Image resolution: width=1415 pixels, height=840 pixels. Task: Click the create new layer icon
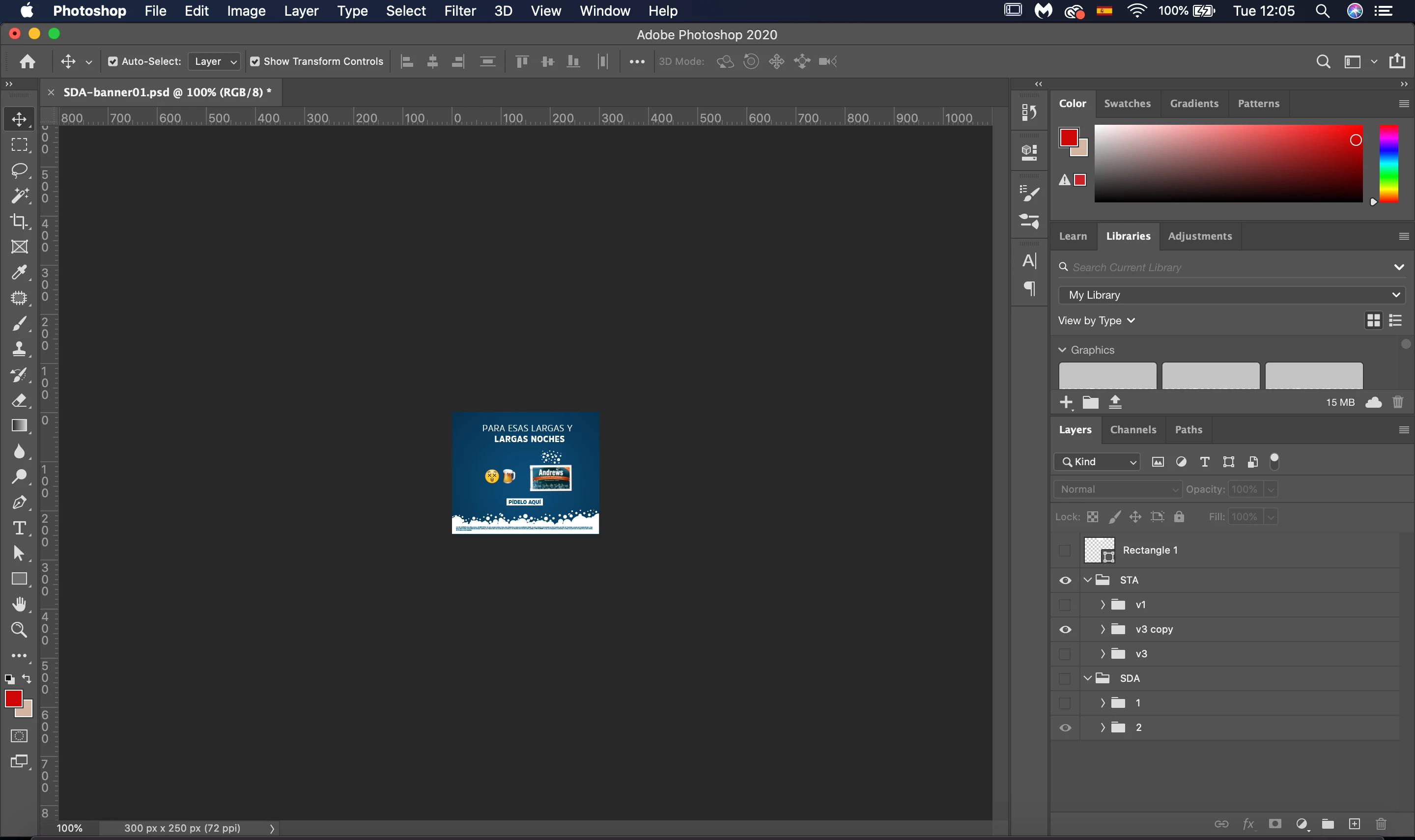pos(1354,824)
